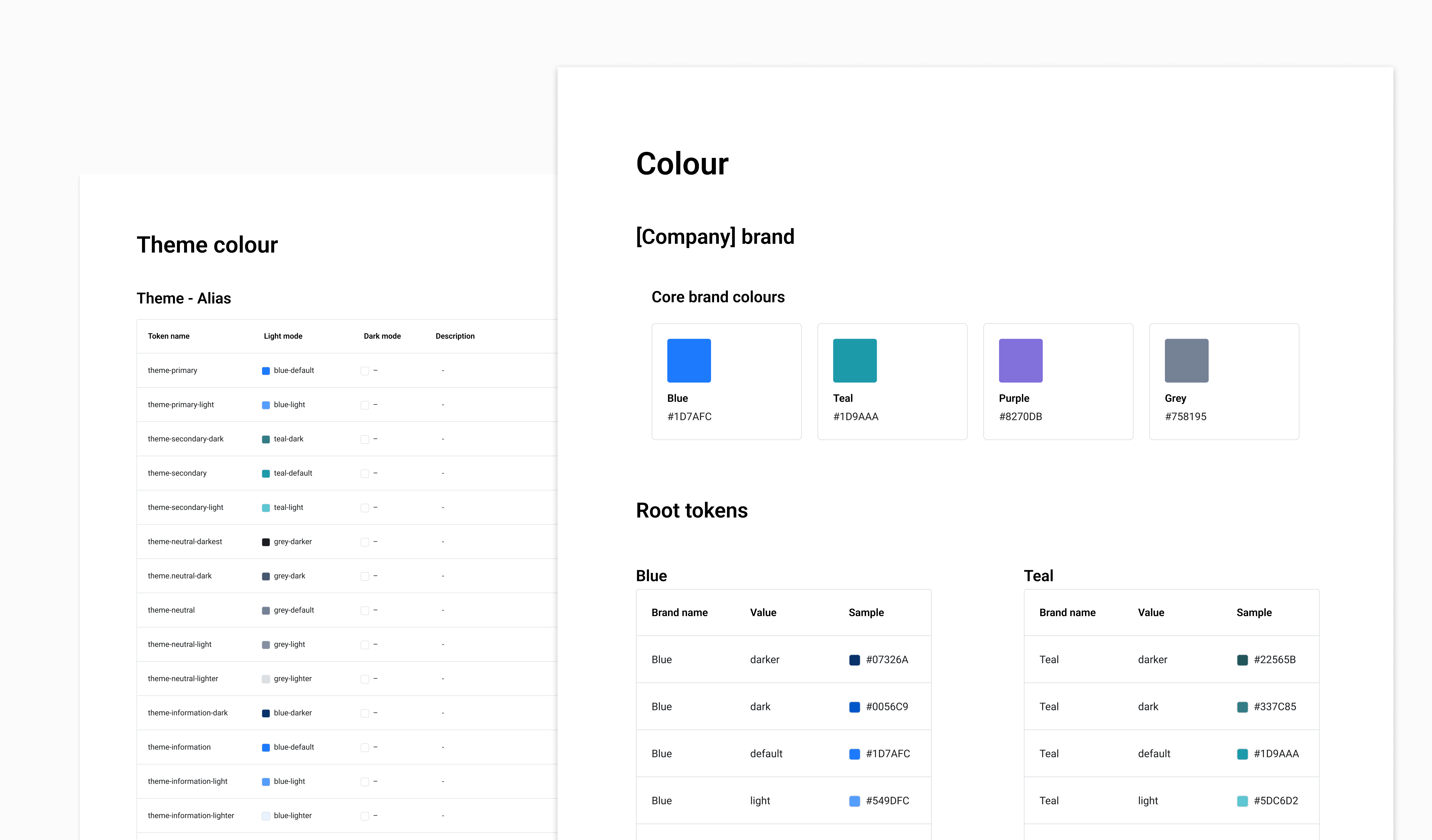The width and height of the screenshot is (1432, 840).
Task: Toggle dark mode box for theme-neutral
Action: point(365,610)
